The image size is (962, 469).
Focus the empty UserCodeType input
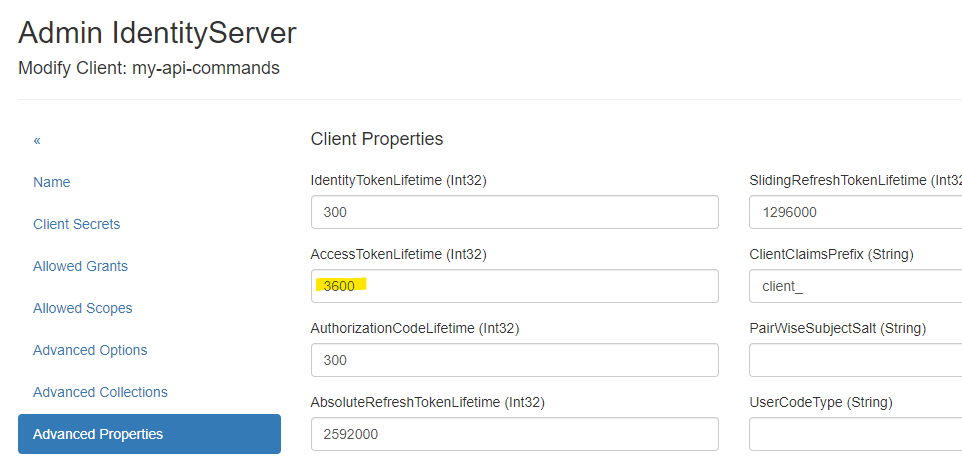pyautogui.click(x=854, y=434)
